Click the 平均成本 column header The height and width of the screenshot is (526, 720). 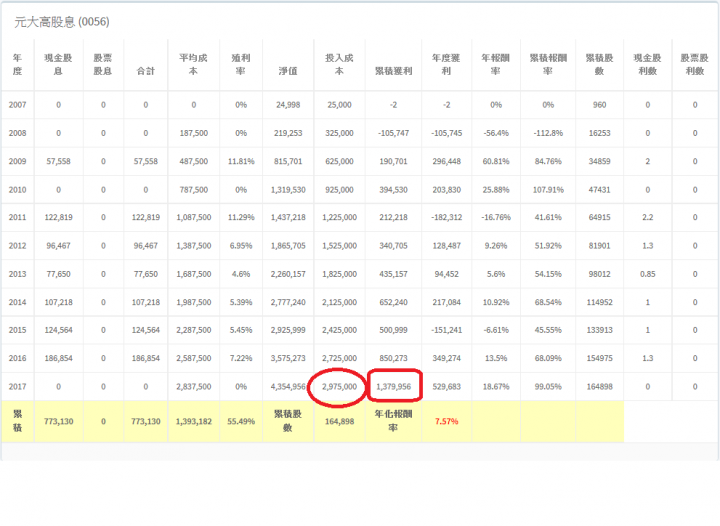(193, 64)
